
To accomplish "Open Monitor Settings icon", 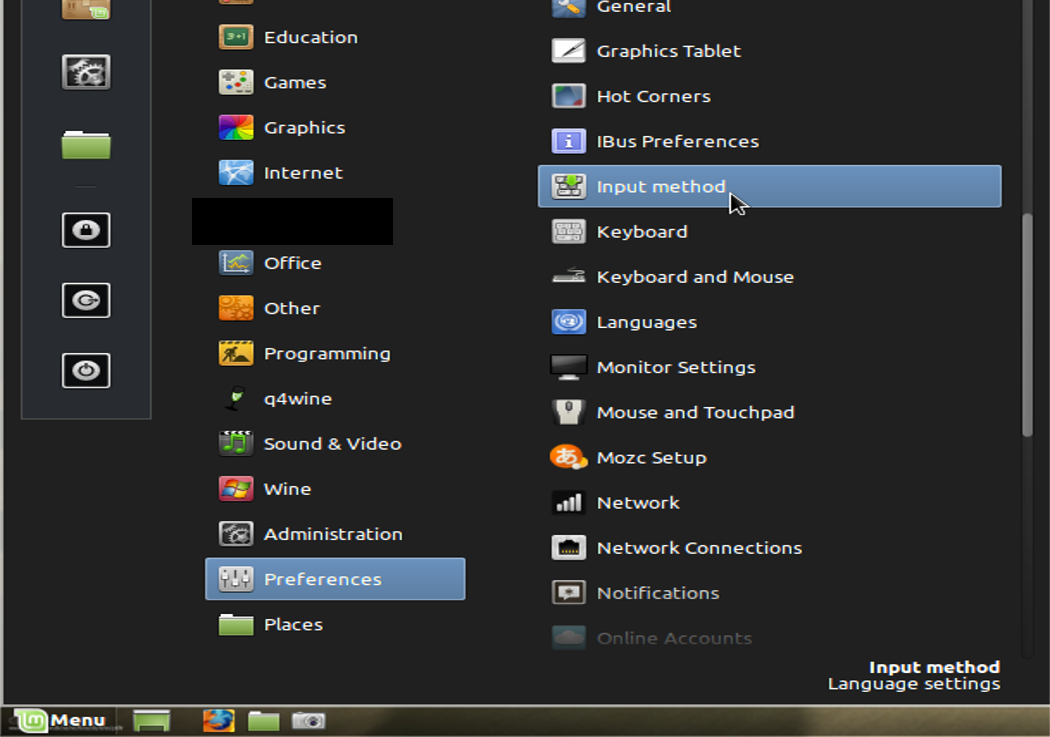I will (x=569, y=367).
